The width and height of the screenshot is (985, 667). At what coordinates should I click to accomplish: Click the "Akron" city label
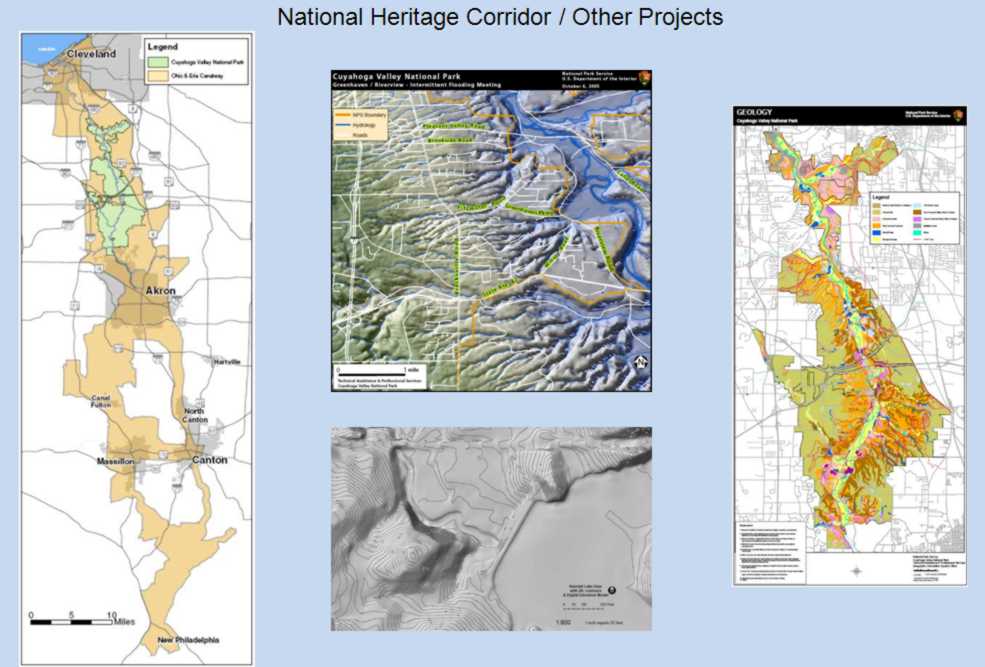pyautogui.click(x=161, y=291)
